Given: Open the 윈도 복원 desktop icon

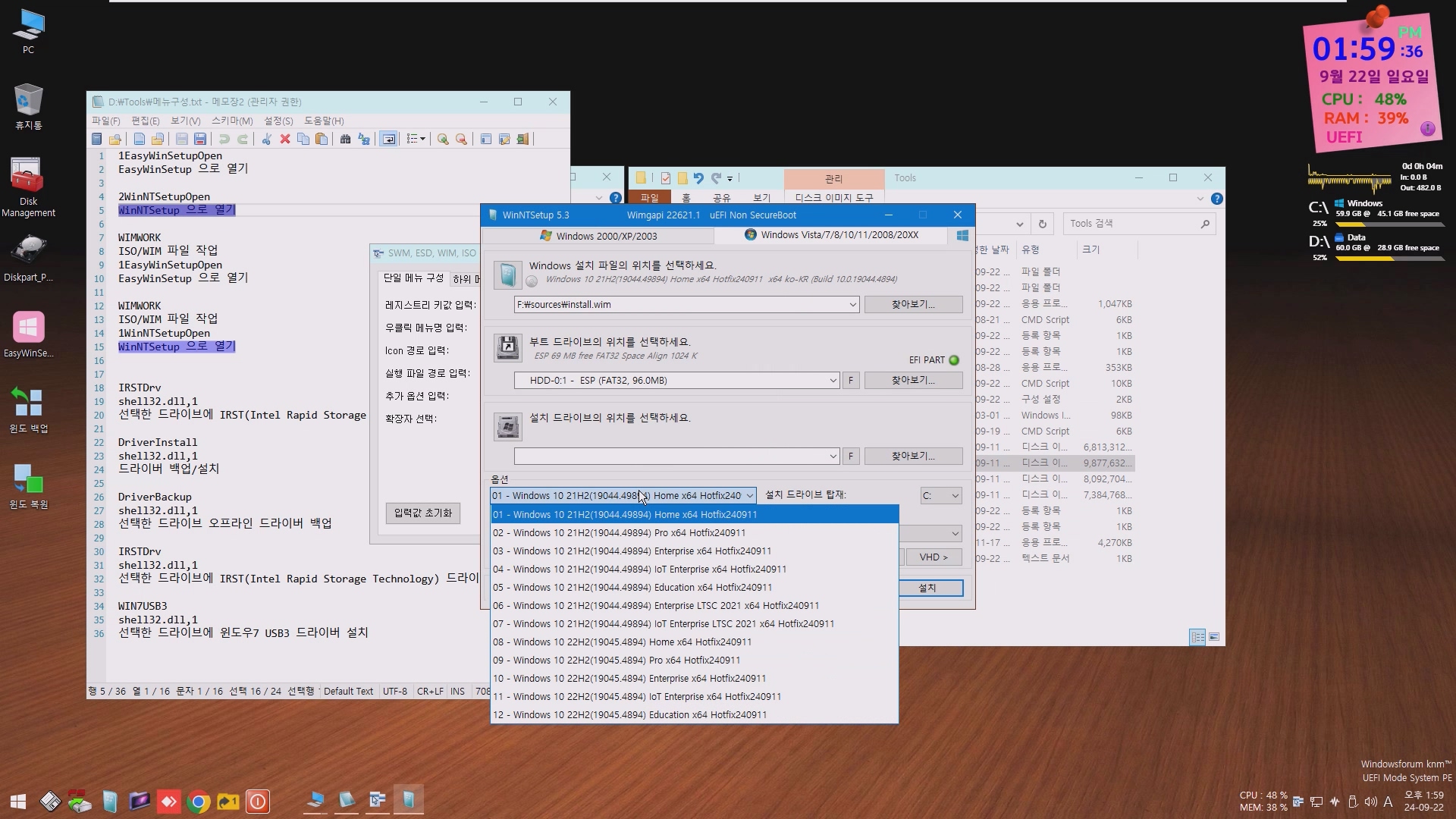Looking at the screenshot, I should click(28, 485).
